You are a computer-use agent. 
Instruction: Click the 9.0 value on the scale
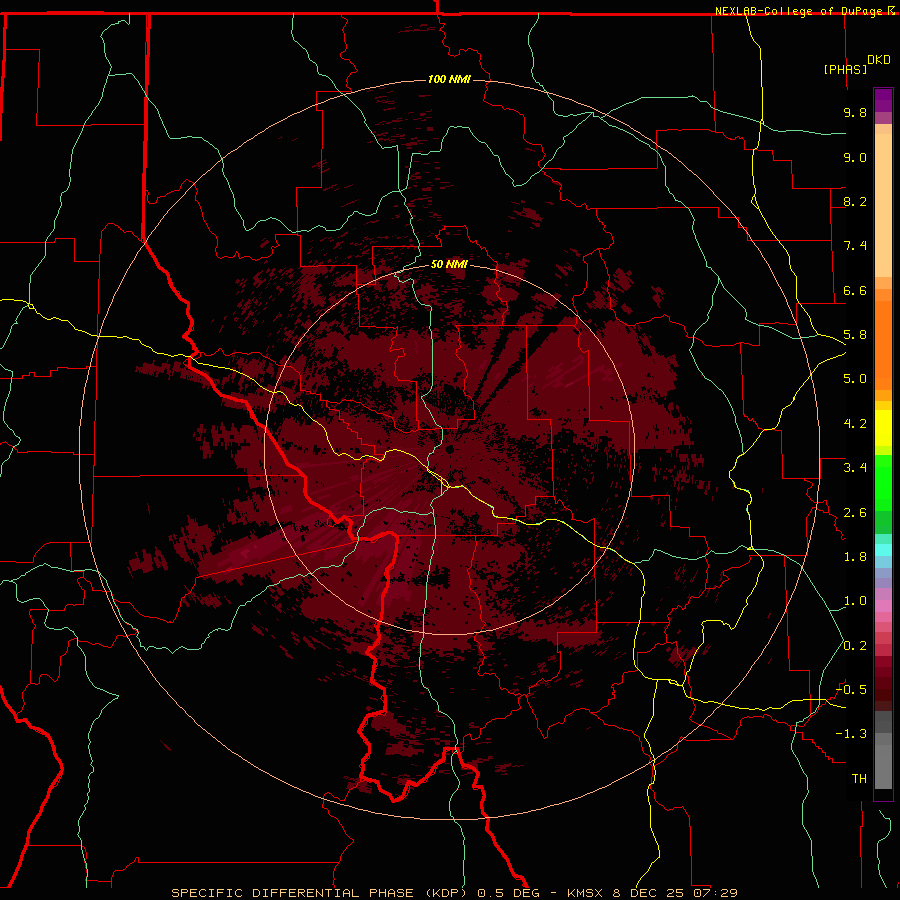[855, 157]
